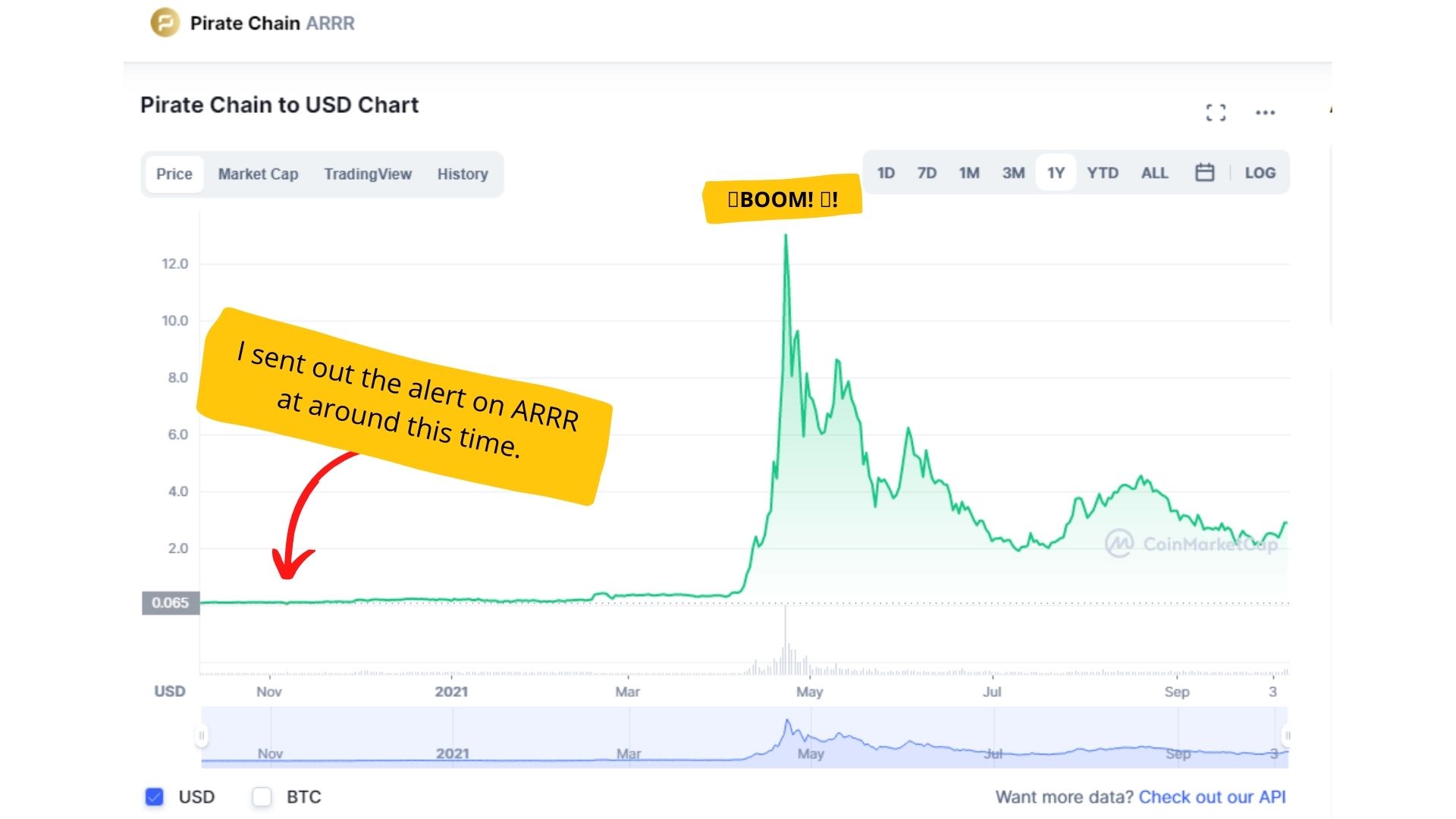Open the History tab
1456x819 pixels.
point(463,174)
